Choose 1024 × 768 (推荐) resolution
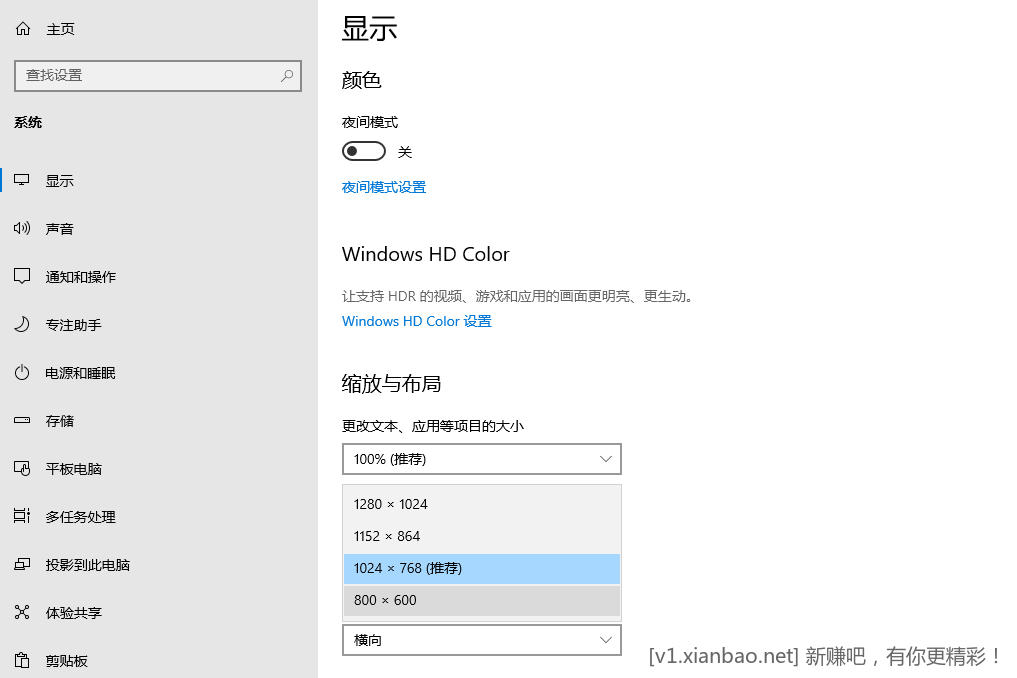Viewport: 1017px width, 678px height. [x=481, y=568]
